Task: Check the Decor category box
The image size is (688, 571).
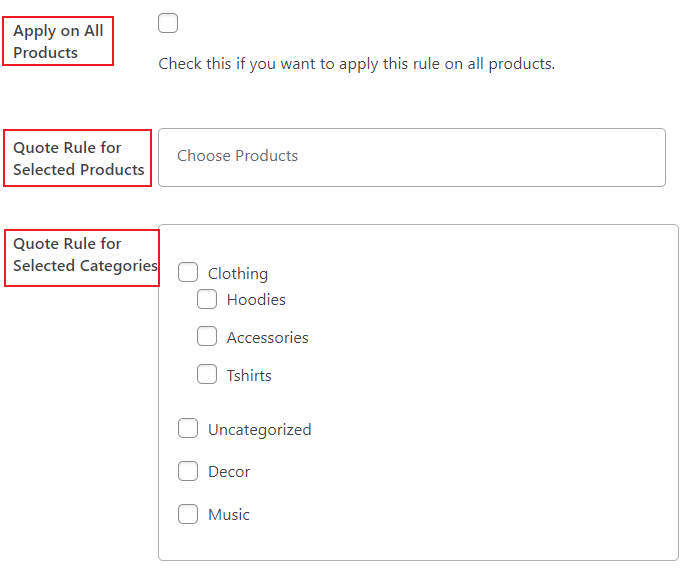Action: (x=188, y=471)
